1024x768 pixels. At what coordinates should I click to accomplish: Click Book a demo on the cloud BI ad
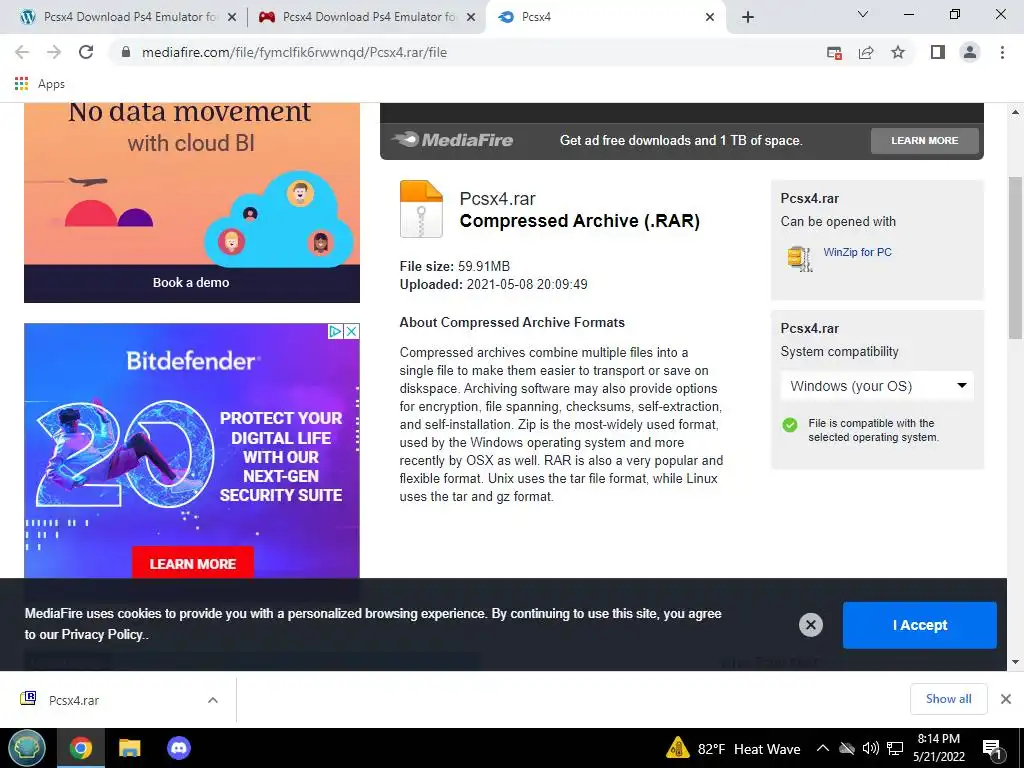point(191,283)
